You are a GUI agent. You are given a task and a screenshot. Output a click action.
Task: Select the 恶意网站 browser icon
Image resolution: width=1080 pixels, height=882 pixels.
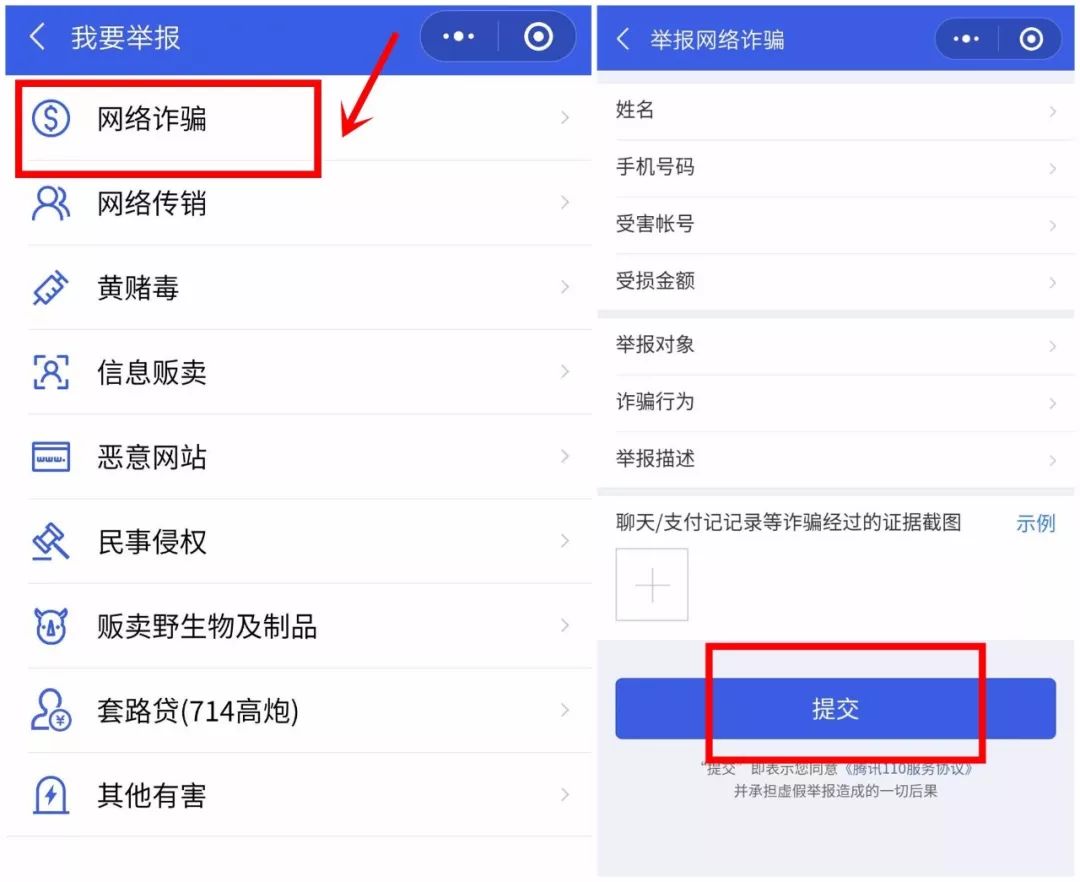click(49, 457)
